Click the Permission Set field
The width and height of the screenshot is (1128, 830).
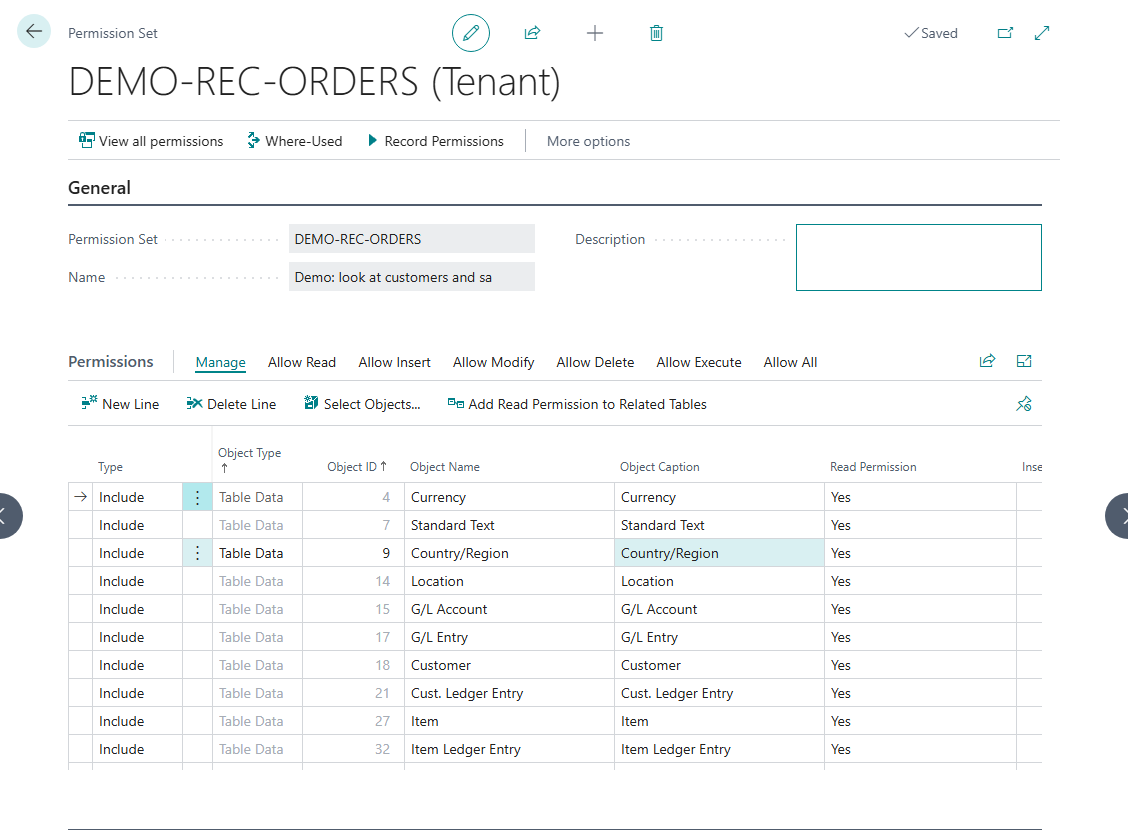click(411, 239)
